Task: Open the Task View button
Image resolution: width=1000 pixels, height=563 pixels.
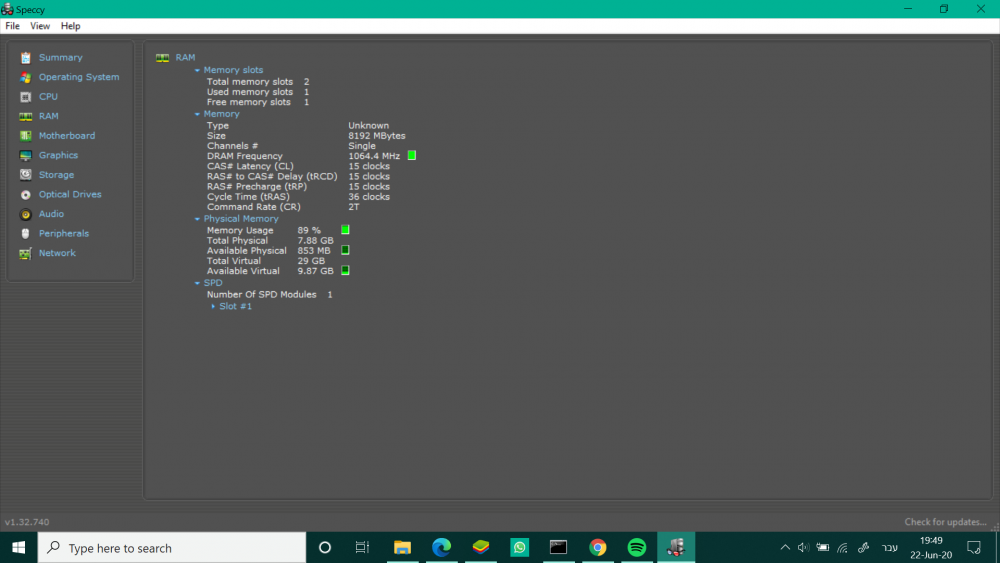Action: coord(362,547)
